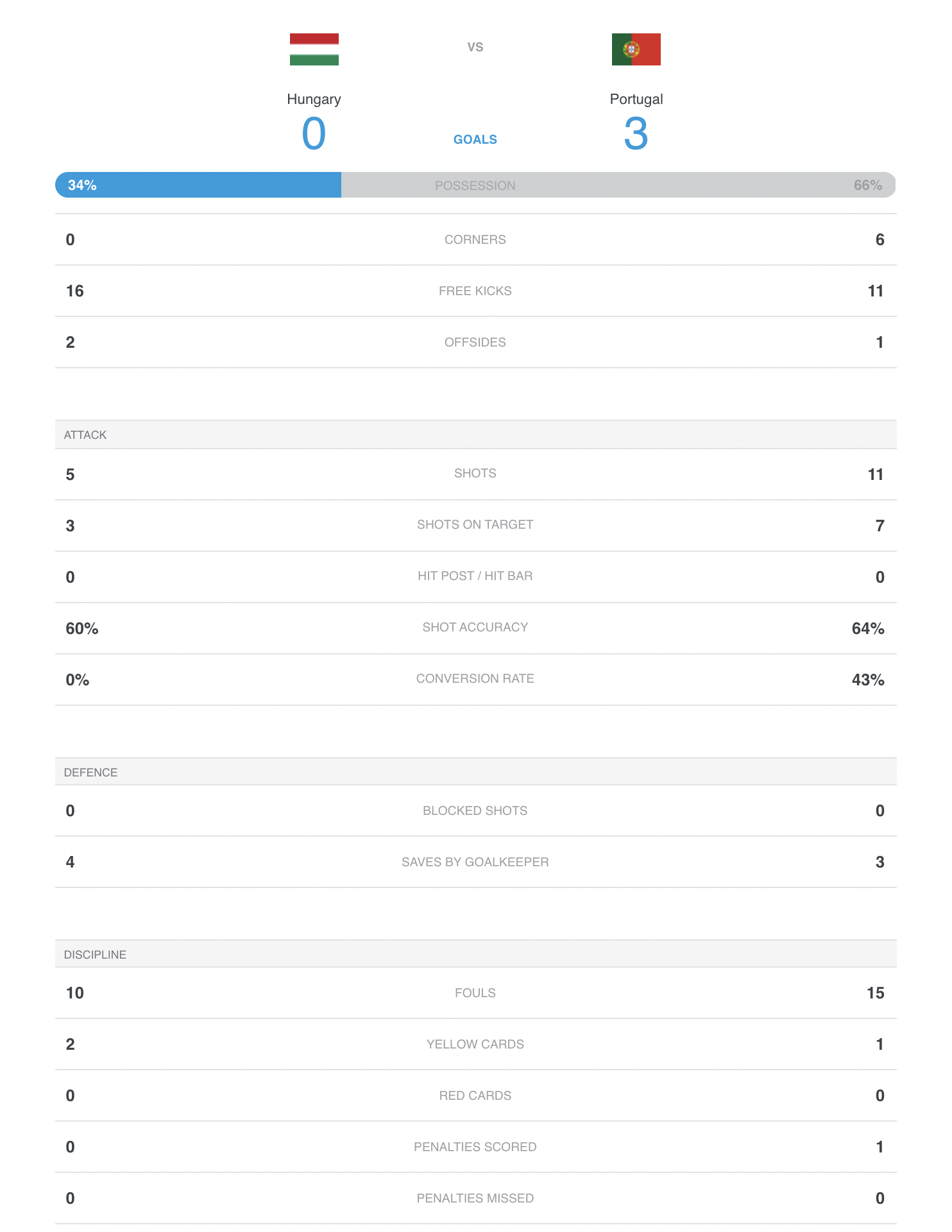Click Portugal's large score number 3

tap(636, 134)
